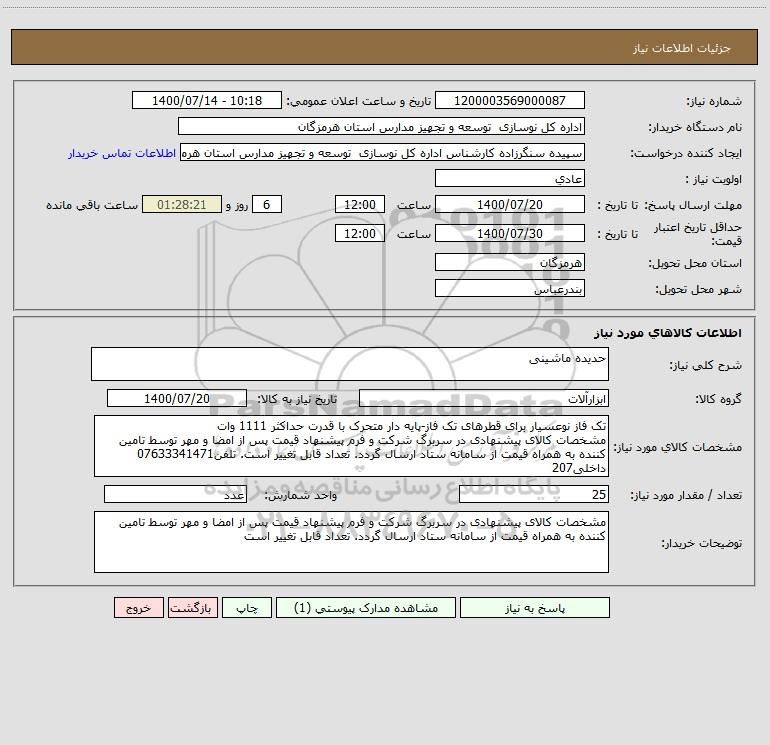Click the اولویت نیاز field عادی
Viewport: 770px width, 745px height.
[x=510, y=179]
